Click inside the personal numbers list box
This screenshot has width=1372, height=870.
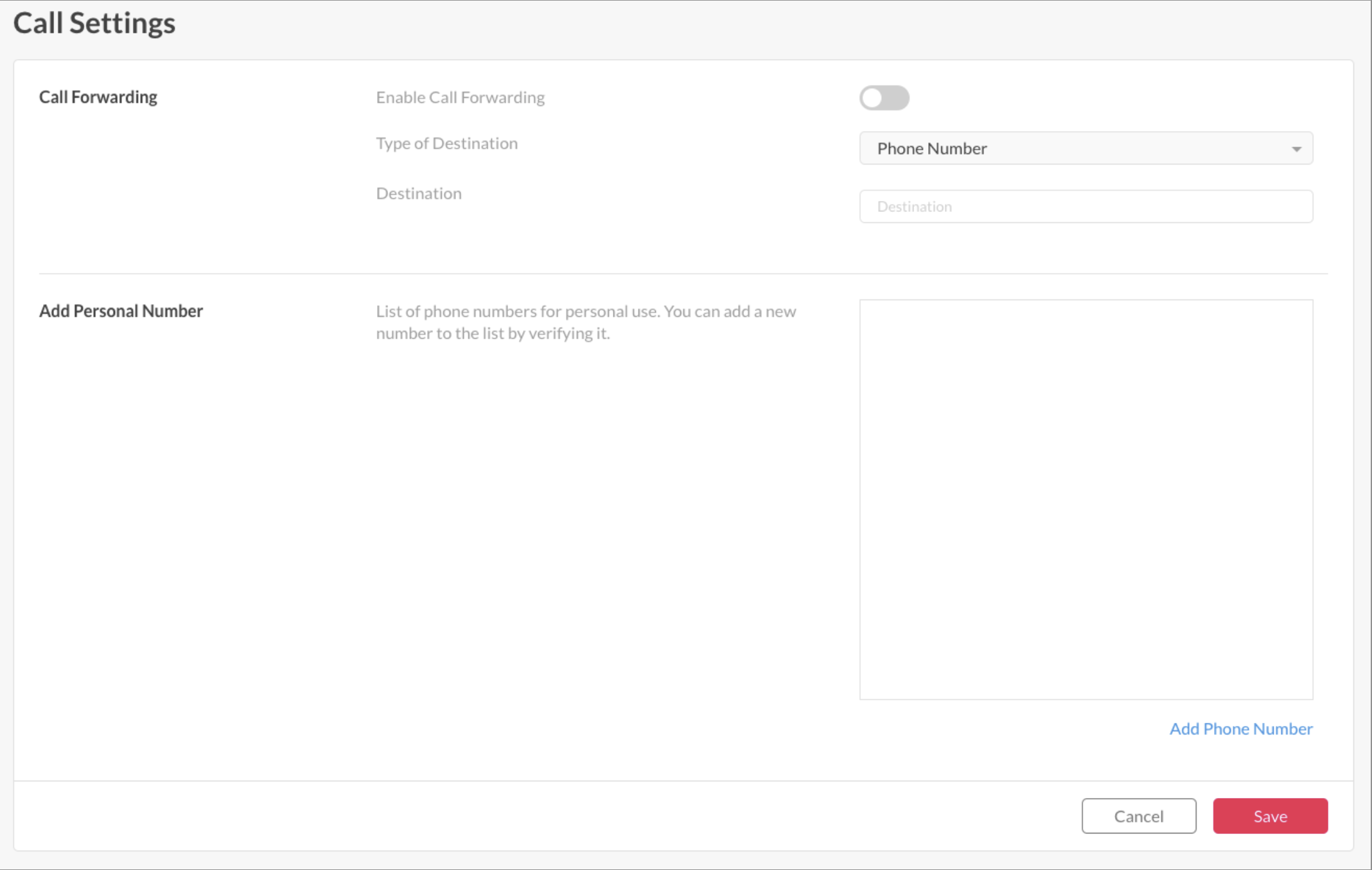click(1086, 499)
